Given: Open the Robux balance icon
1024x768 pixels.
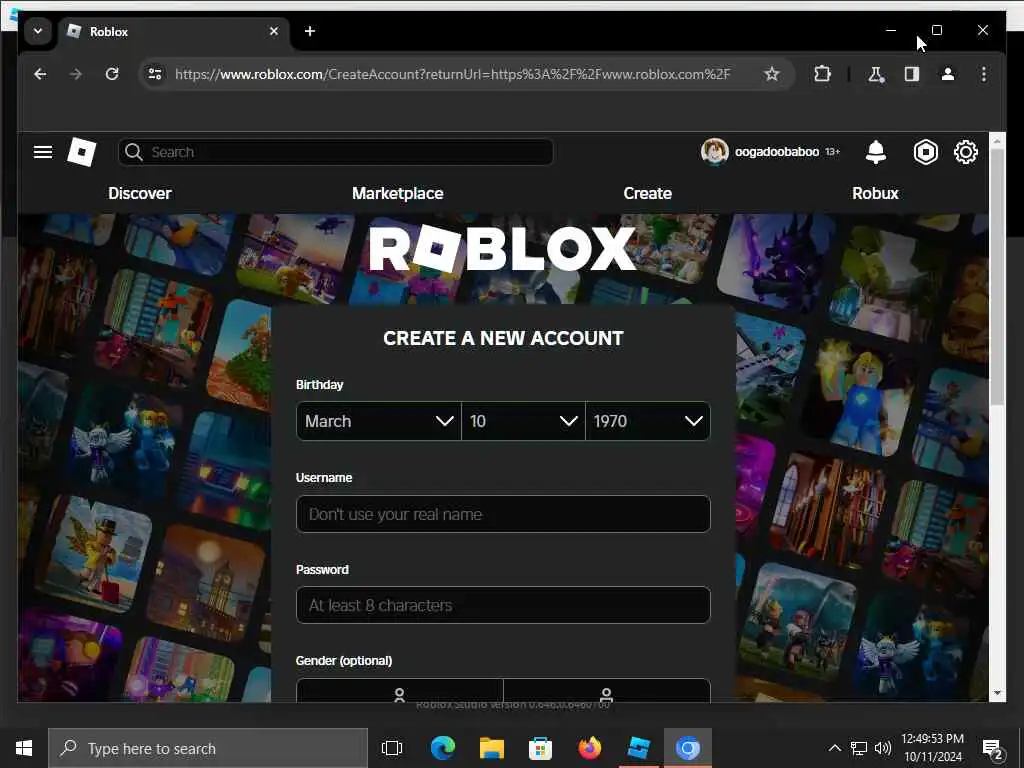Looking at the screenshot, I should click(925, 152).
